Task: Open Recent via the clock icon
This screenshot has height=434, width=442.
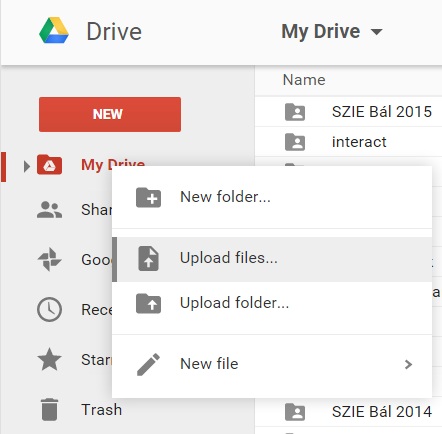Action: pyautogui.click(x=49, y=309)
